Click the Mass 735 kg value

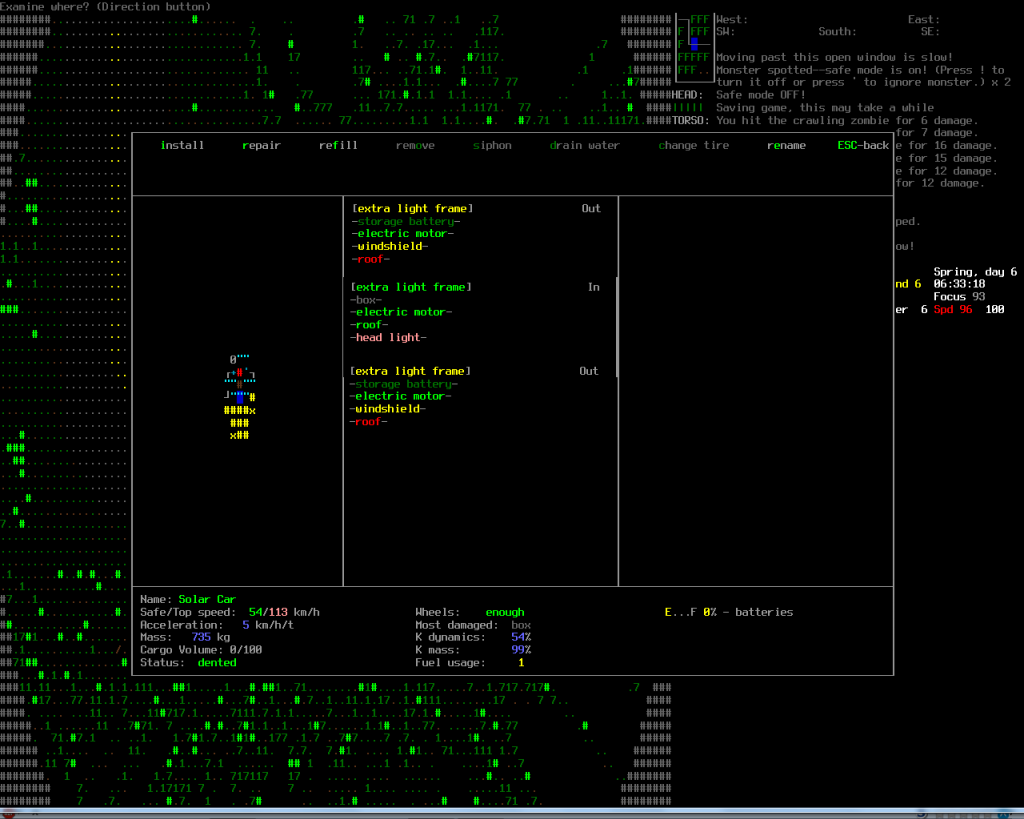(x=210, y=637)
